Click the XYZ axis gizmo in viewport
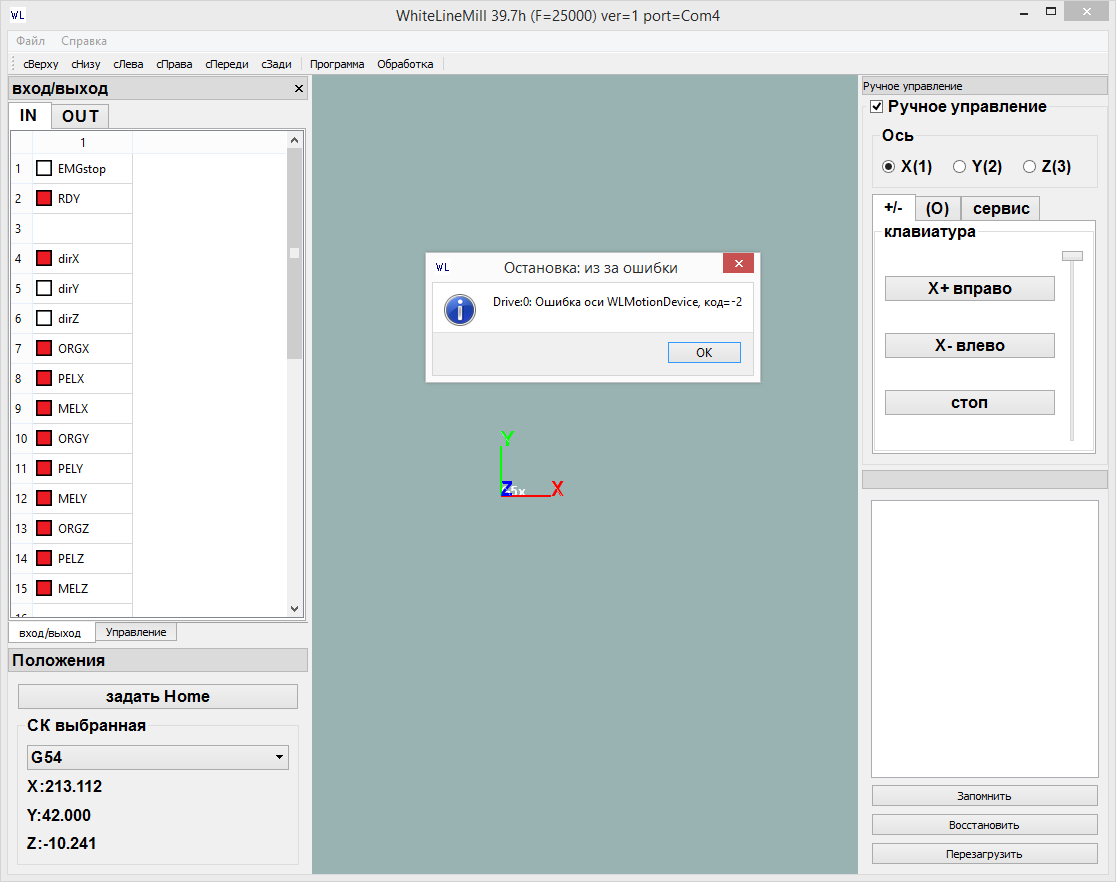The image size is (1116, 882). coord(531,465)
